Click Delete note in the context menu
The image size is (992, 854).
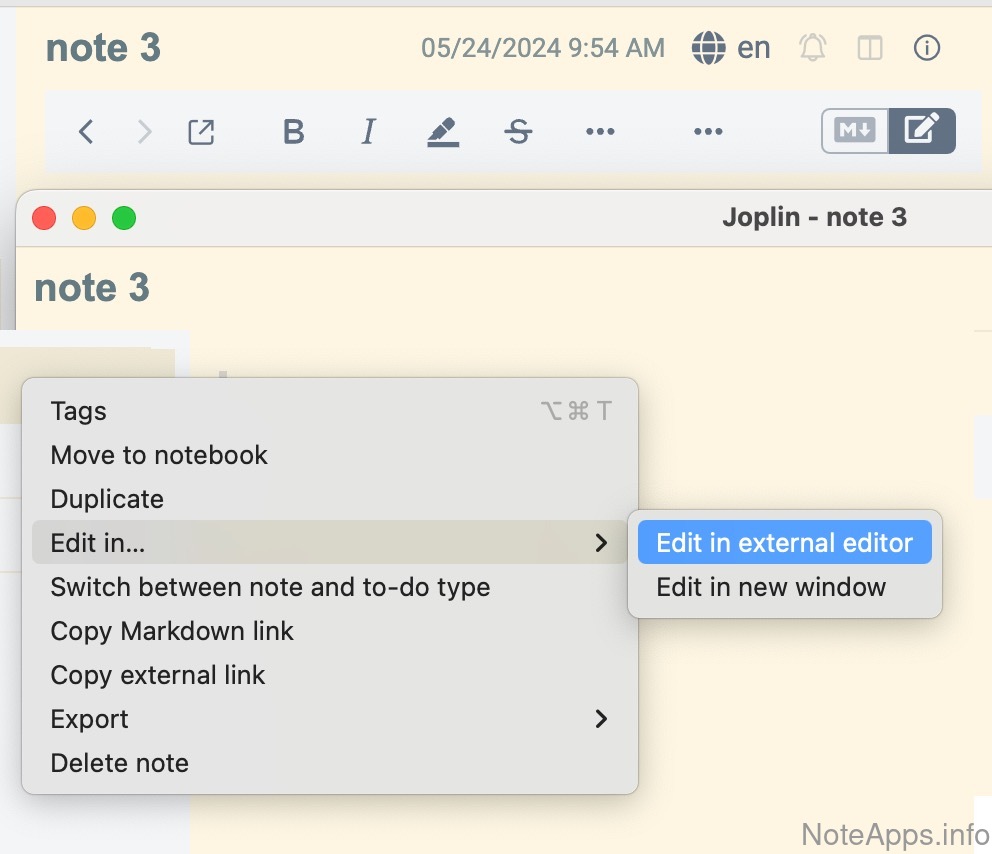120,763
